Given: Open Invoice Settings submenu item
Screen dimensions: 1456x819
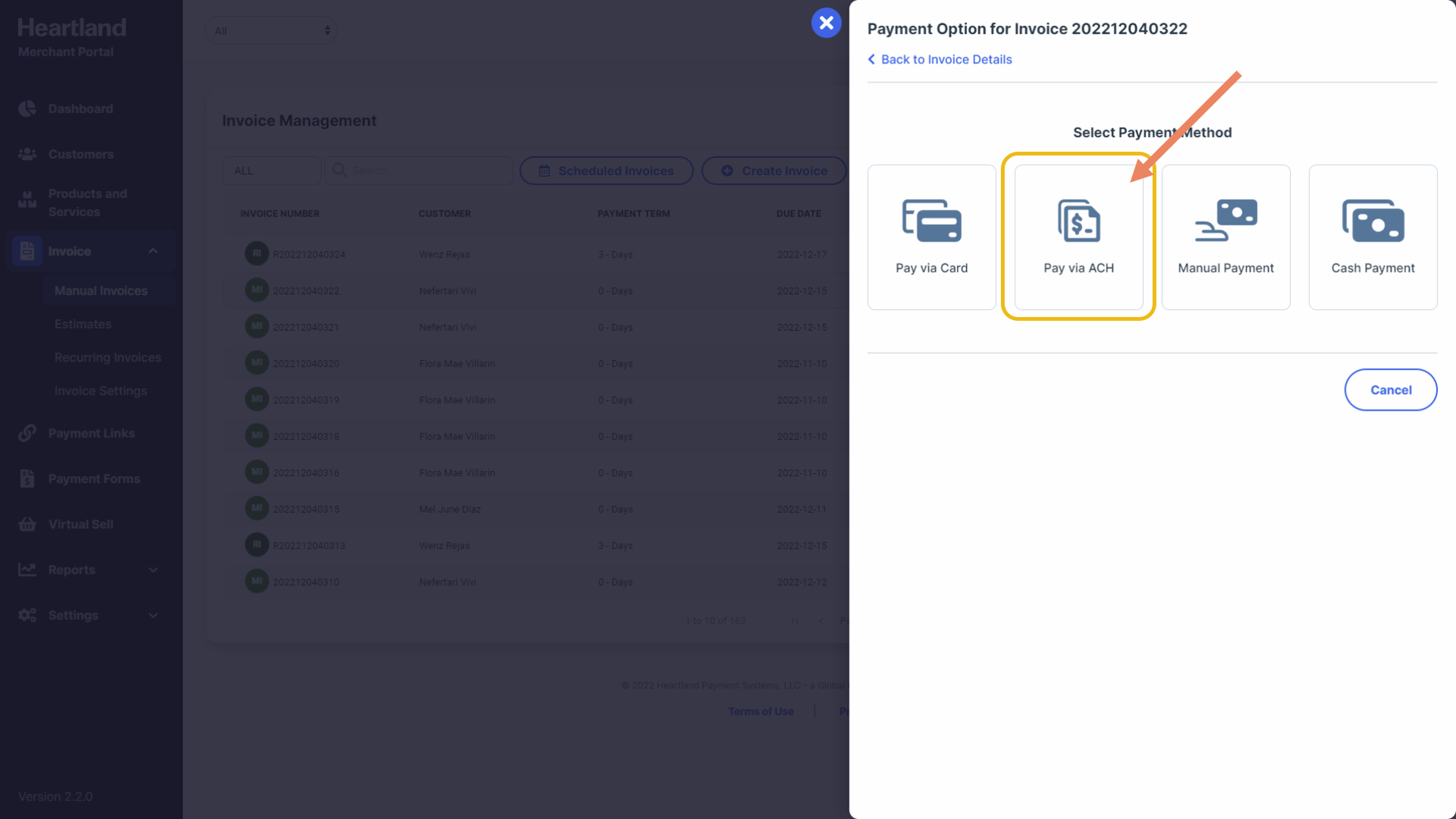Looking at the screenshot, I should [101, 391].
